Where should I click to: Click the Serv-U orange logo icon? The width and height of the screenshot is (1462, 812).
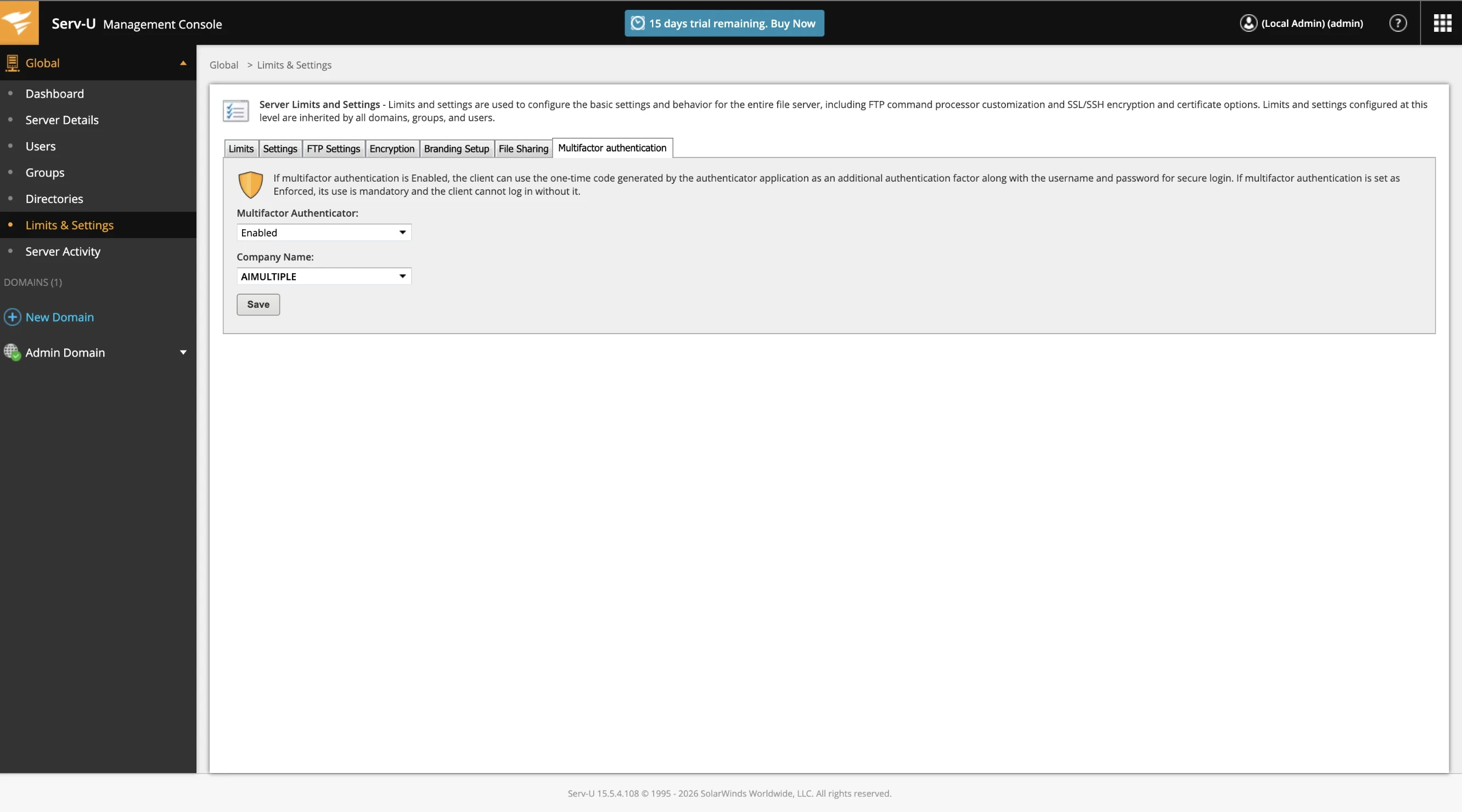[19, 22]
